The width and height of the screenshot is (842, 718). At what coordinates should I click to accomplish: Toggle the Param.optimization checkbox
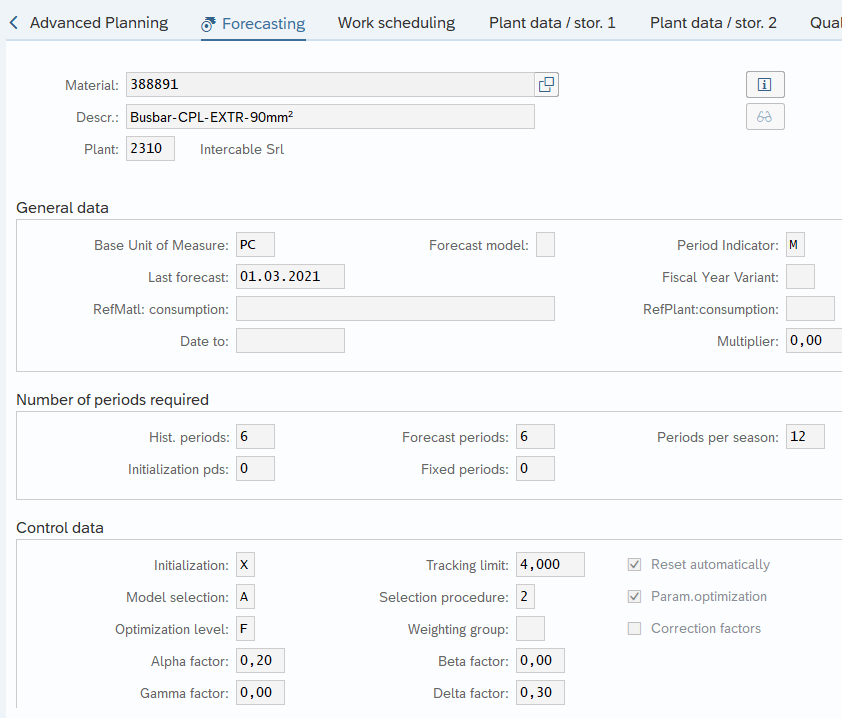tap(634, 597)
